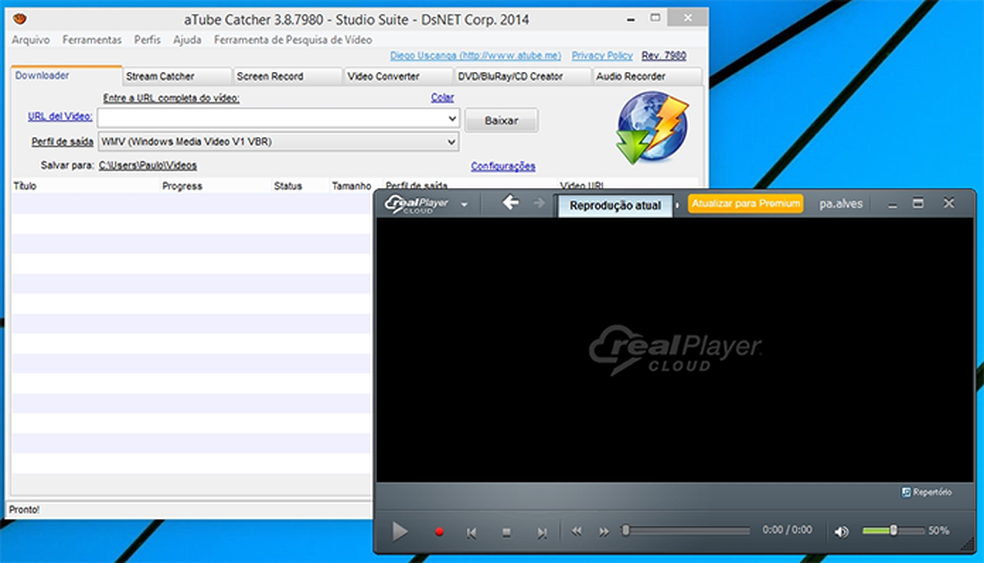Click Atualizar para Premium button
The image size is (984, 563).
click(746, 203)
